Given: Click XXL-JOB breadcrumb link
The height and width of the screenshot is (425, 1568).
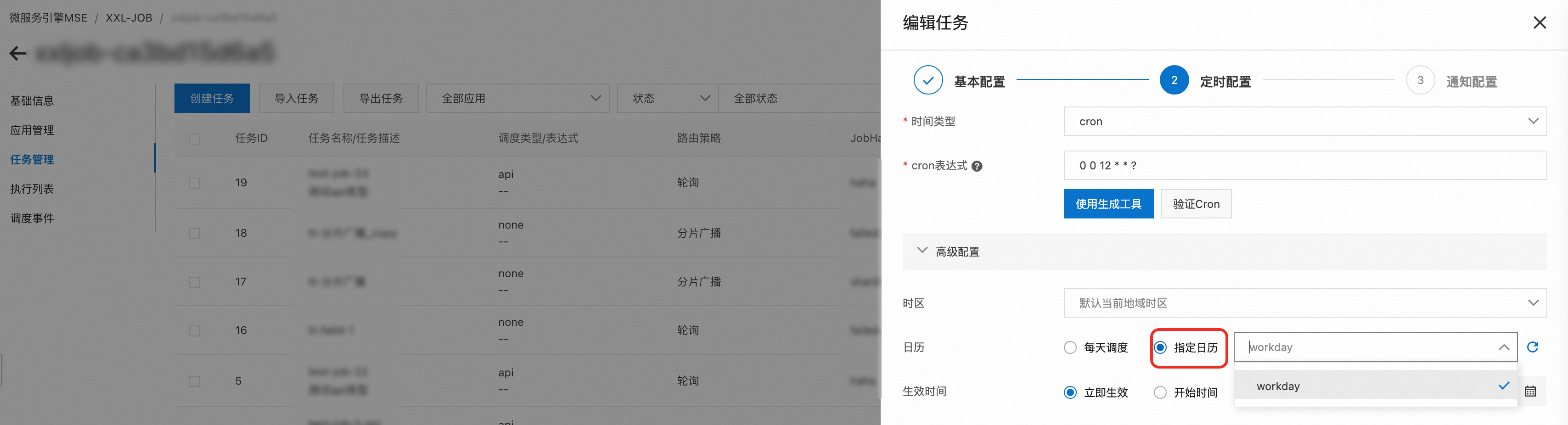Looking at the screenshot, I should click(x=129, y=18).
